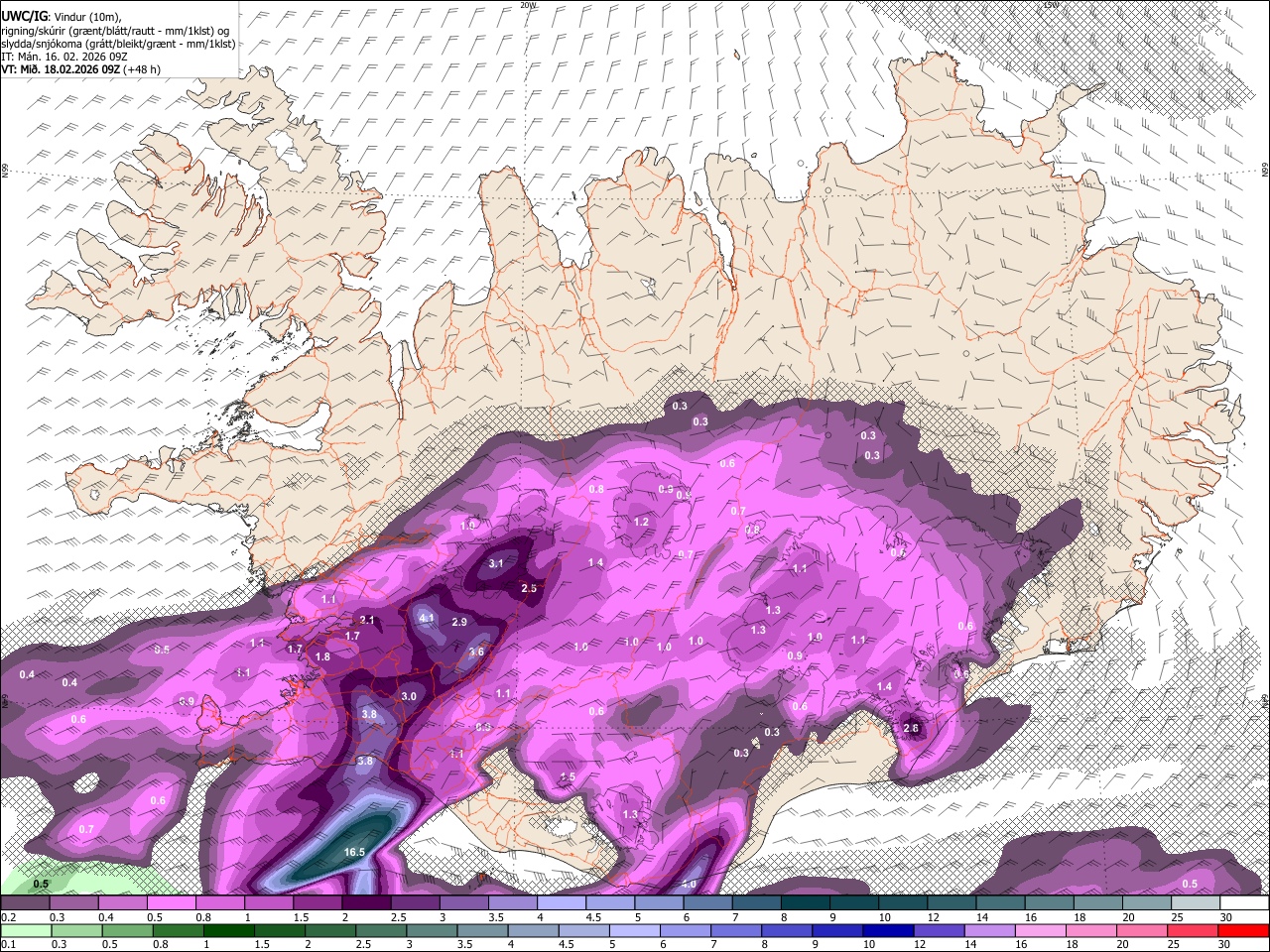Click the 0.1 label in the lower legend row
The image size is (1270, 952).
(8, 944)
